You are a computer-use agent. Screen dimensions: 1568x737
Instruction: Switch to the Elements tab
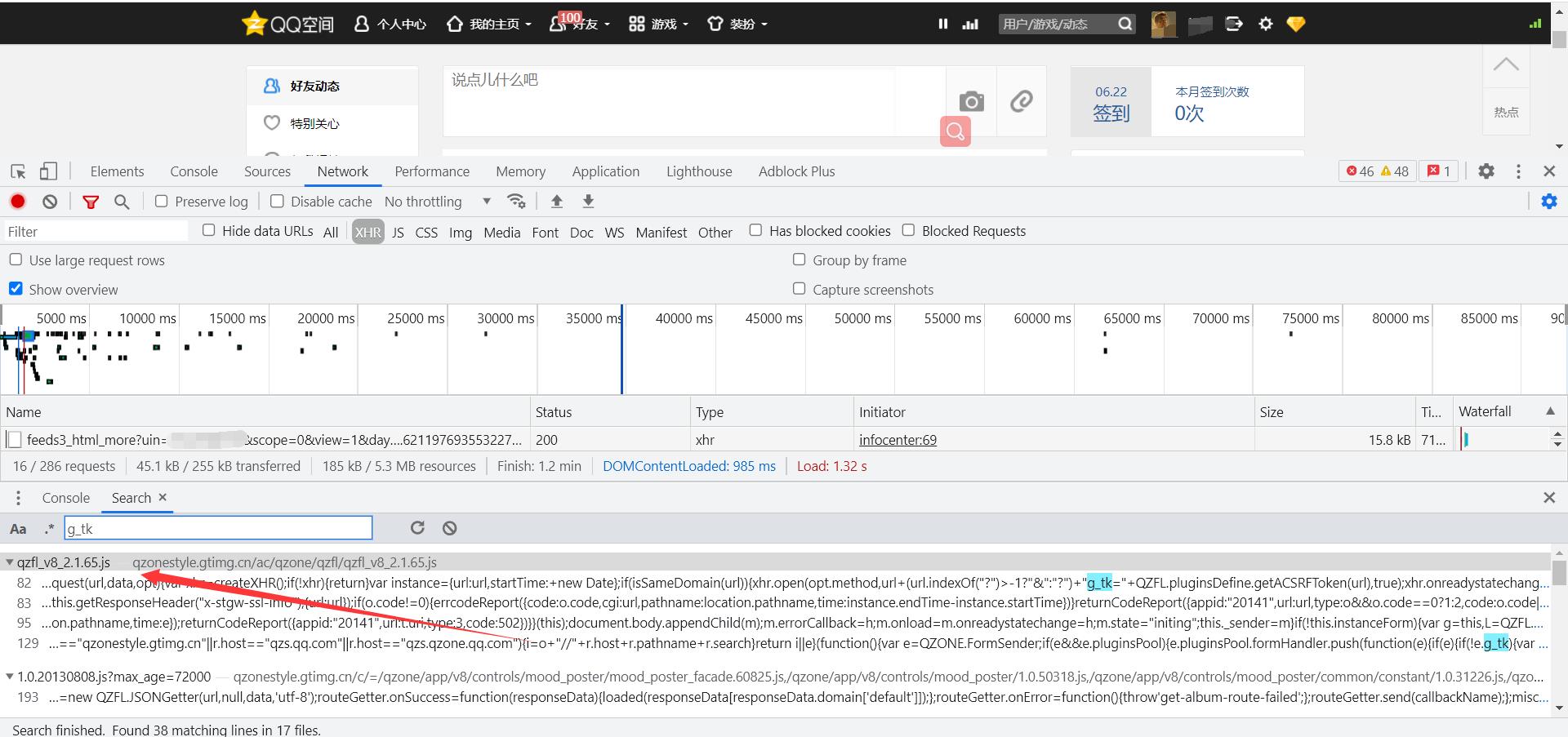[117, 171]
